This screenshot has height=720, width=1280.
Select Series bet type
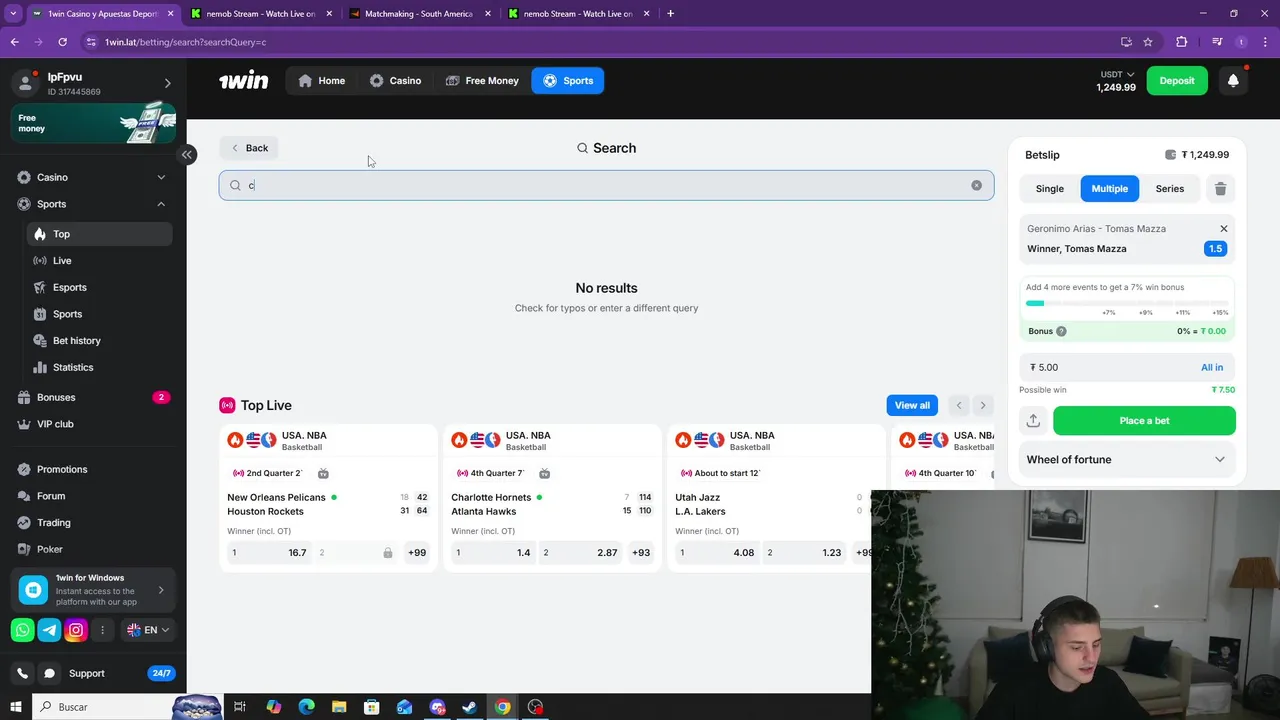click(1169, 189)
